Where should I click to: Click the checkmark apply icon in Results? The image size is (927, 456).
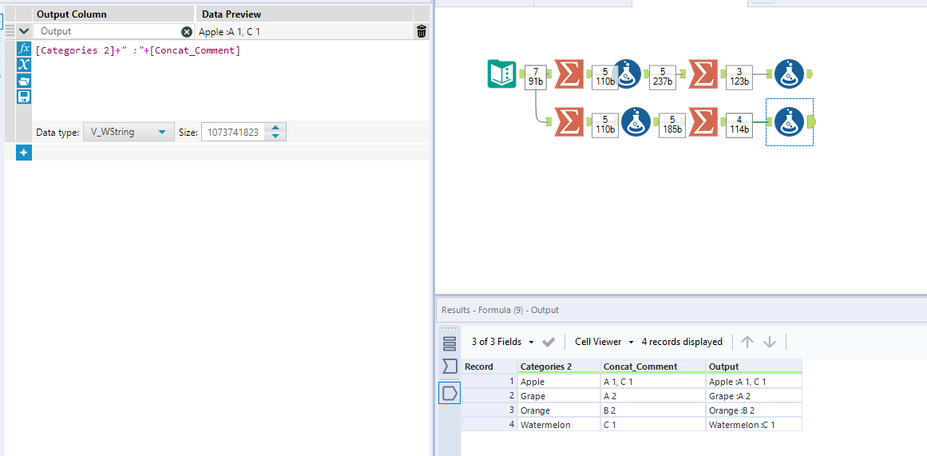[x=549, y=342]
